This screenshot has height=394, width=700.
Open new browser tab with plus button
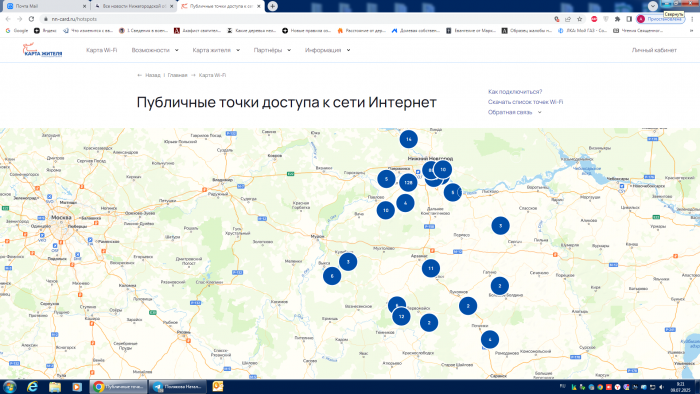pos(272,6)
